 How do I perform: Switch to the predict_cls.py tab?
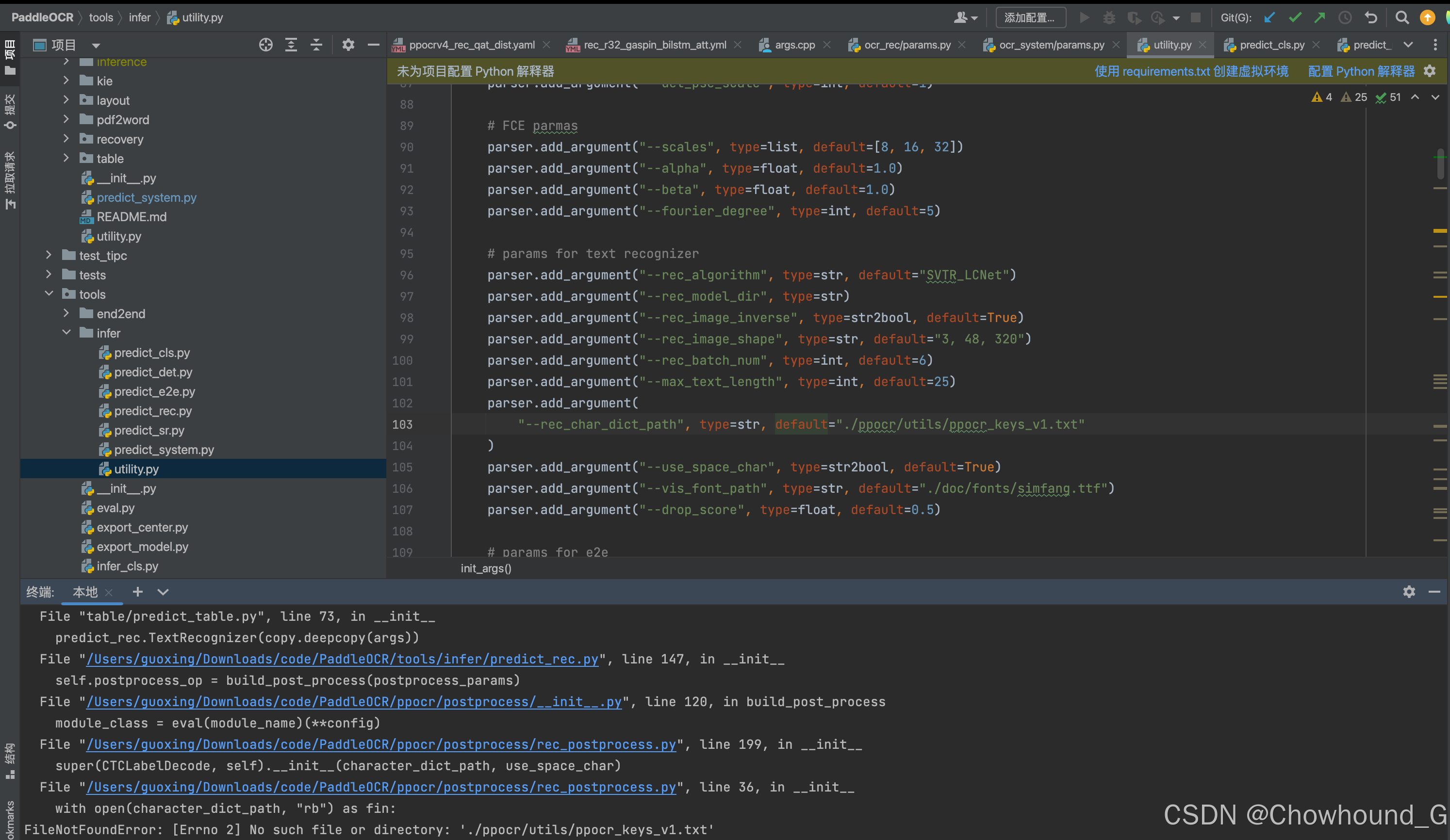tap(1271, 45)
